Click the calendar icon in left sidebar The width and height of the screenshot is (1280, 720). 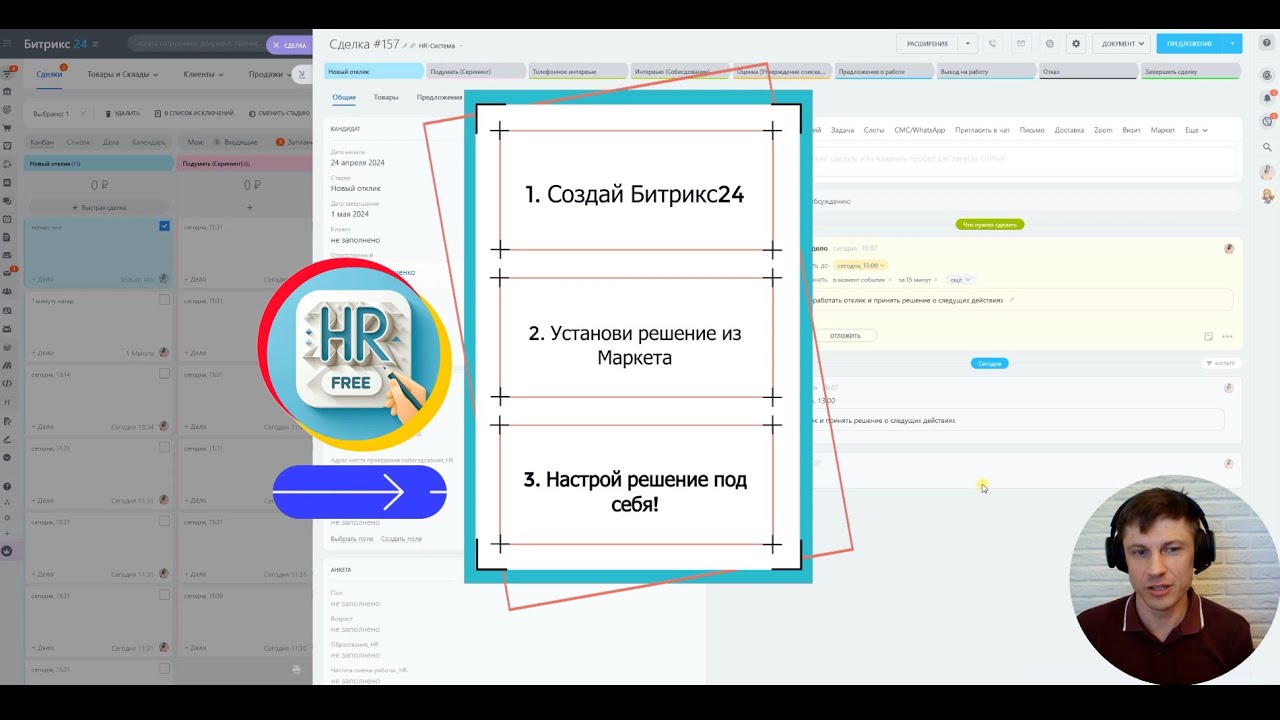(7, 219)
